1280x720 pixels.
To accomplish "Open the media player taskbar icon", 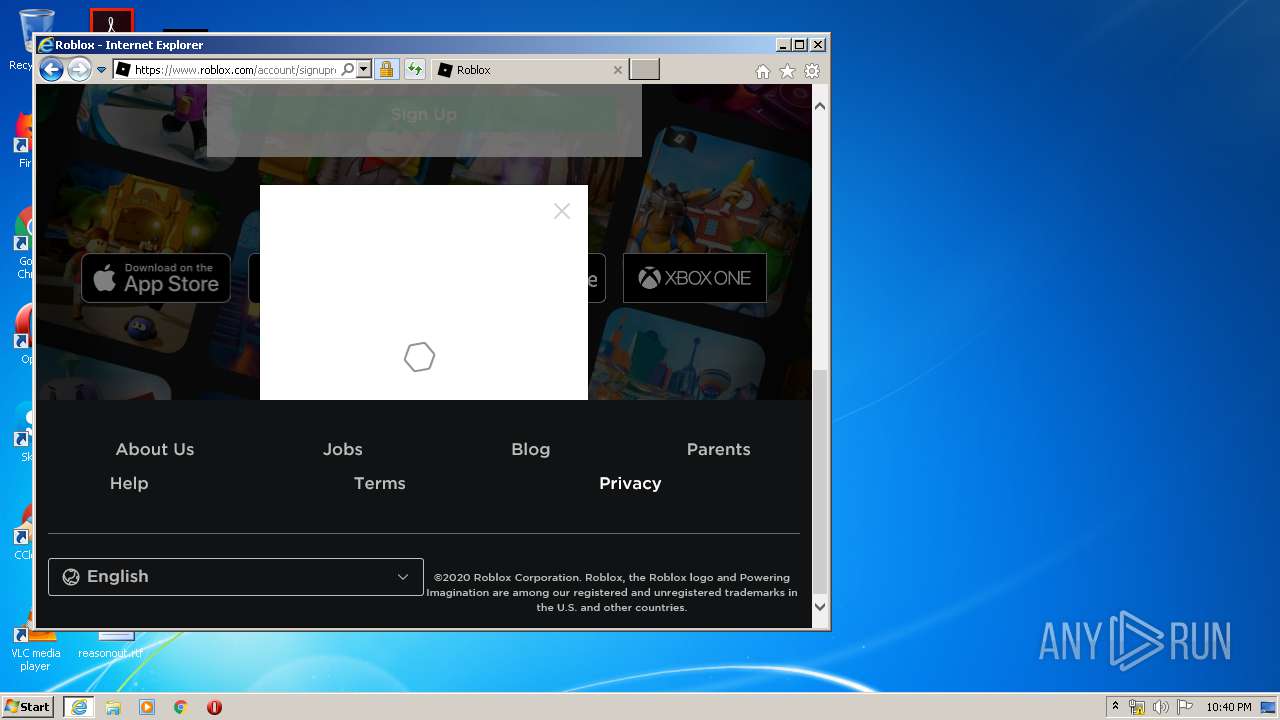I will 147,707.
